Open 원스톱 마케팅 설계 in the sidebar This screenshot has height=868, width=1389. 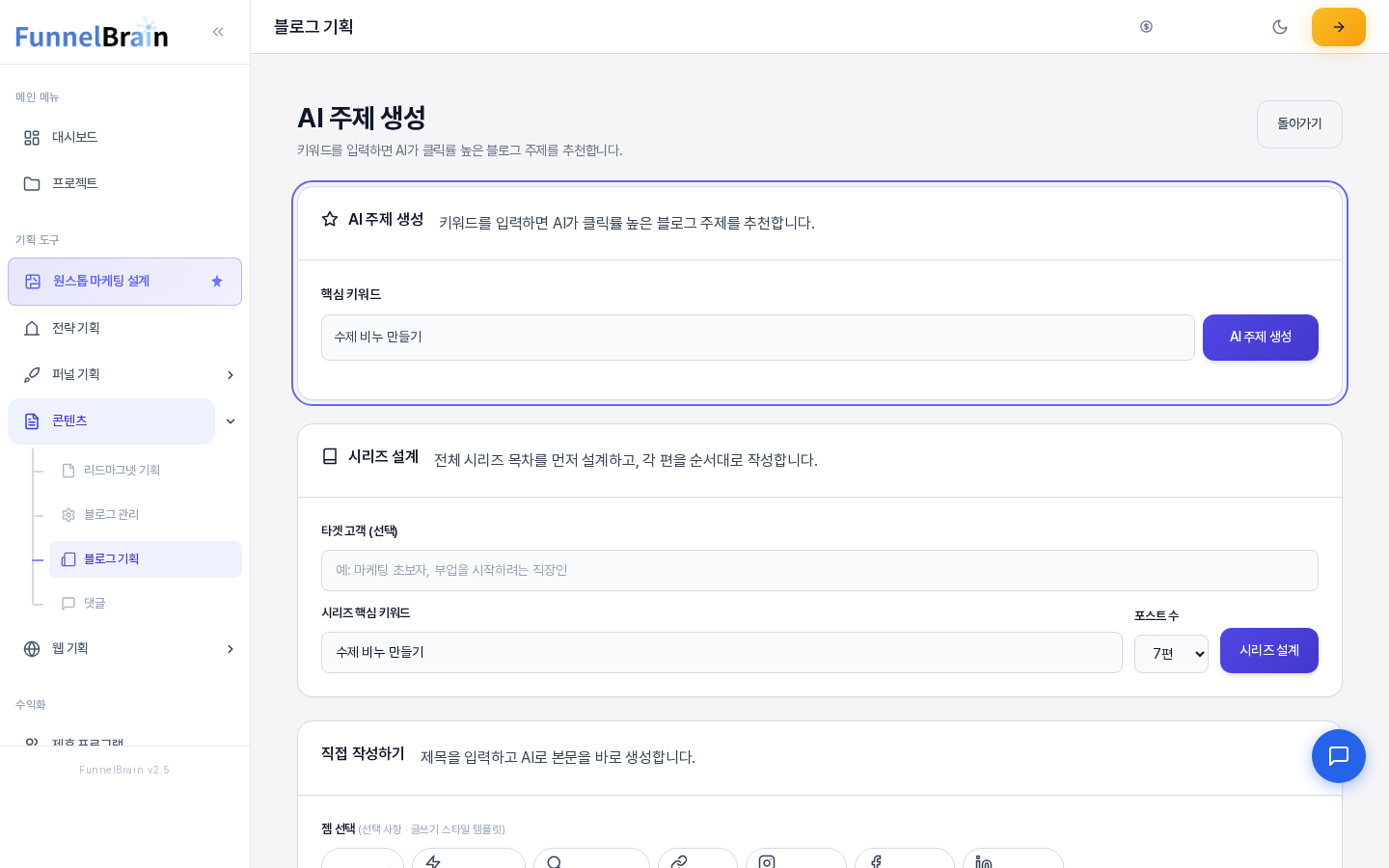pyautogui.click(x=124, y=282)
